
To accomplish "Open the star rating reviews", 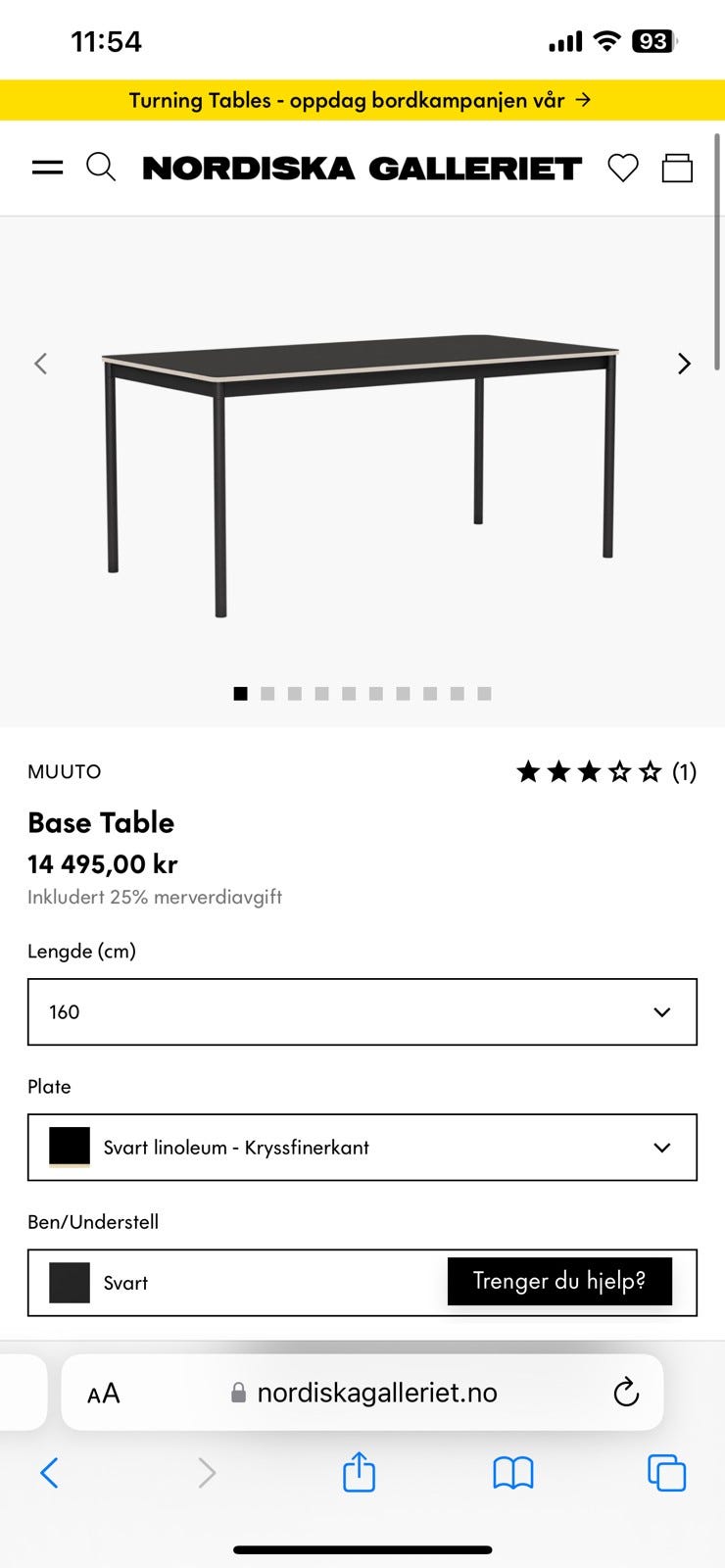I will (606, 772).
